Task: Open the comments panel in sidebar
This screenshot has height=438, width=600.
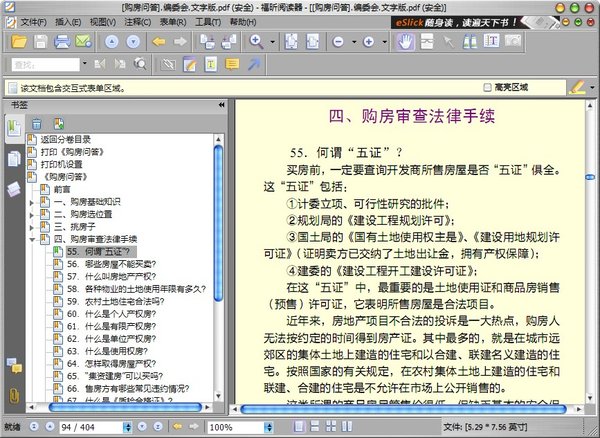Action: point(14,365)
